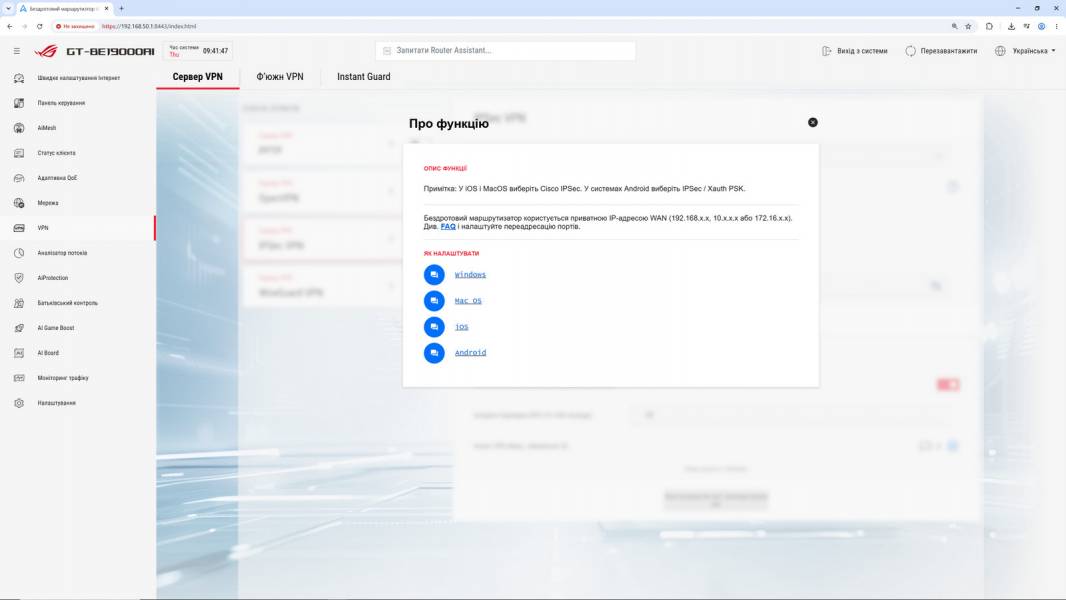
Task: Click the Windows setup guide chat icon
Action: pyautogui.click(x=434, y=275)
